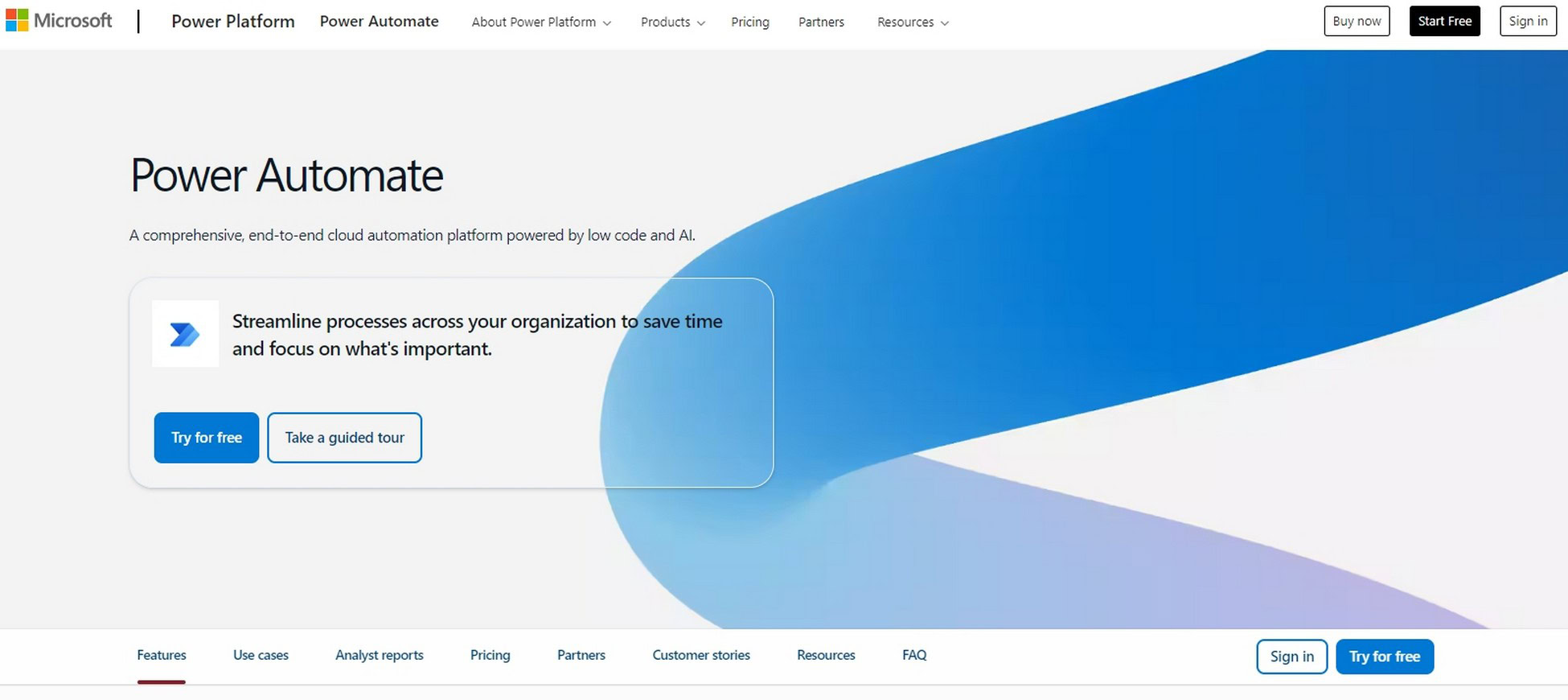This screenshot has height=700, width=1568.
Task: Select the Resources tab in sub-navigation
Action: tap(826, 655)
